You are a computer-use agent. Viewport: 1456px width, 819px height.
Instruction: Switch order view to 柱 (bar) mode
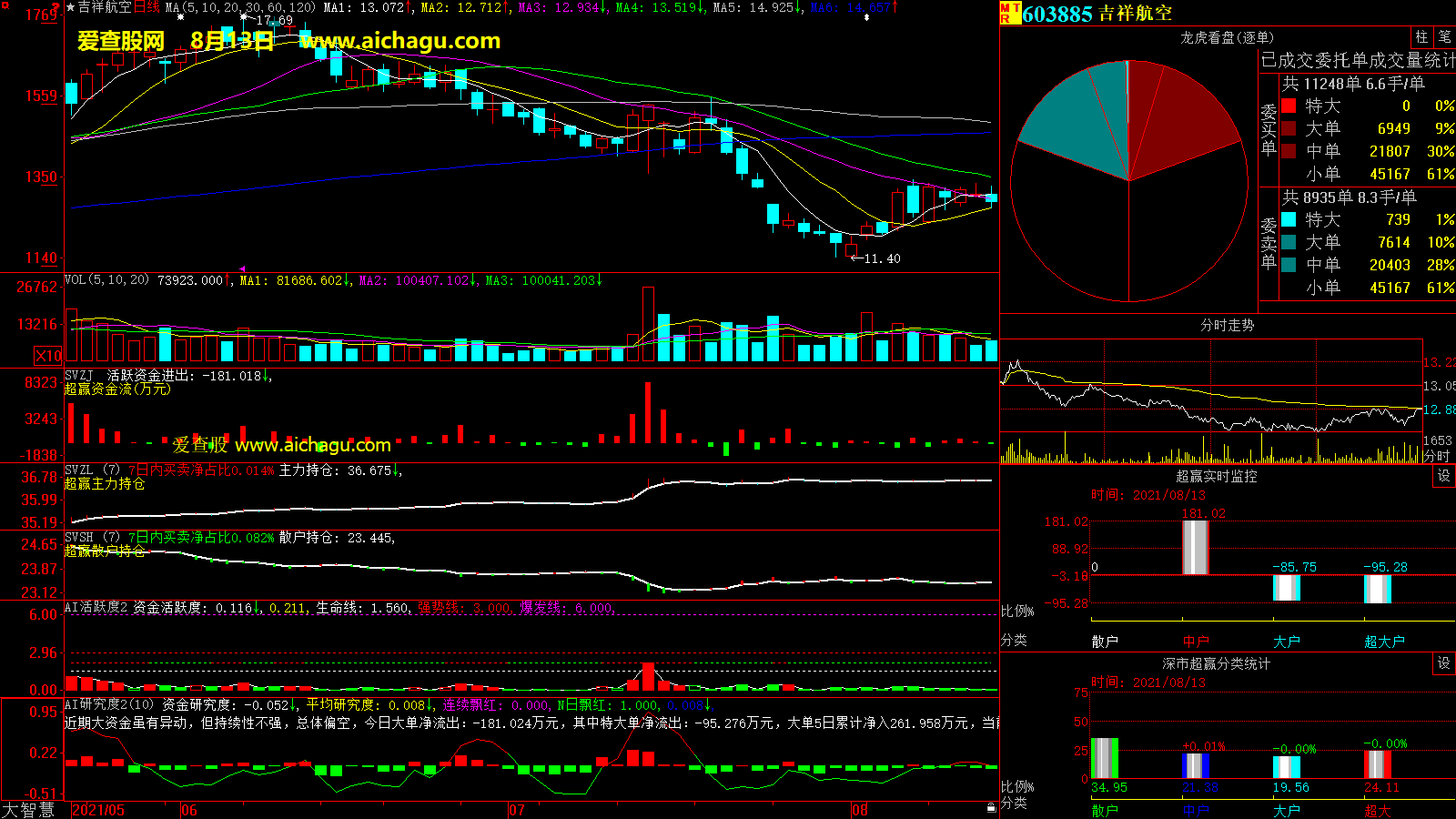tap(1421, 37)
